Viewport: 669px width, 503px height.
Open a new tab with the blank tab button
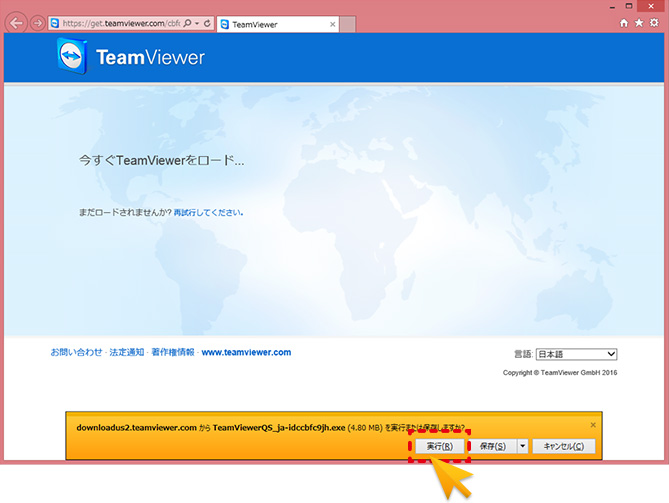click(x=348, y=24)
